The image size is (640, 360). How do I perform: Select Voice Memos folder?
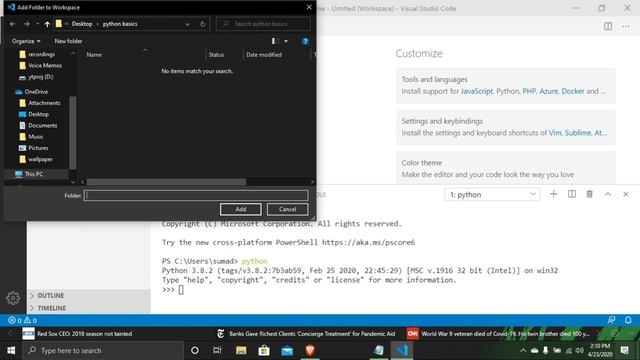click(x=40, y=65)
